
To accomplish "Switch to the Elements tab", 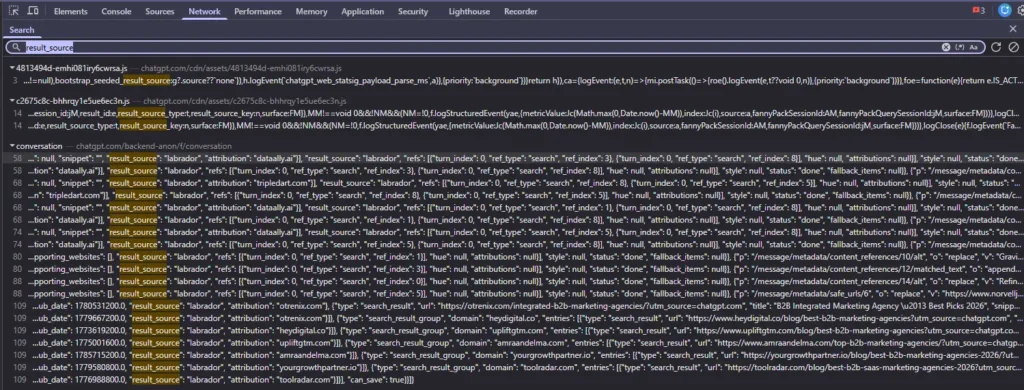I will [71, 11].
